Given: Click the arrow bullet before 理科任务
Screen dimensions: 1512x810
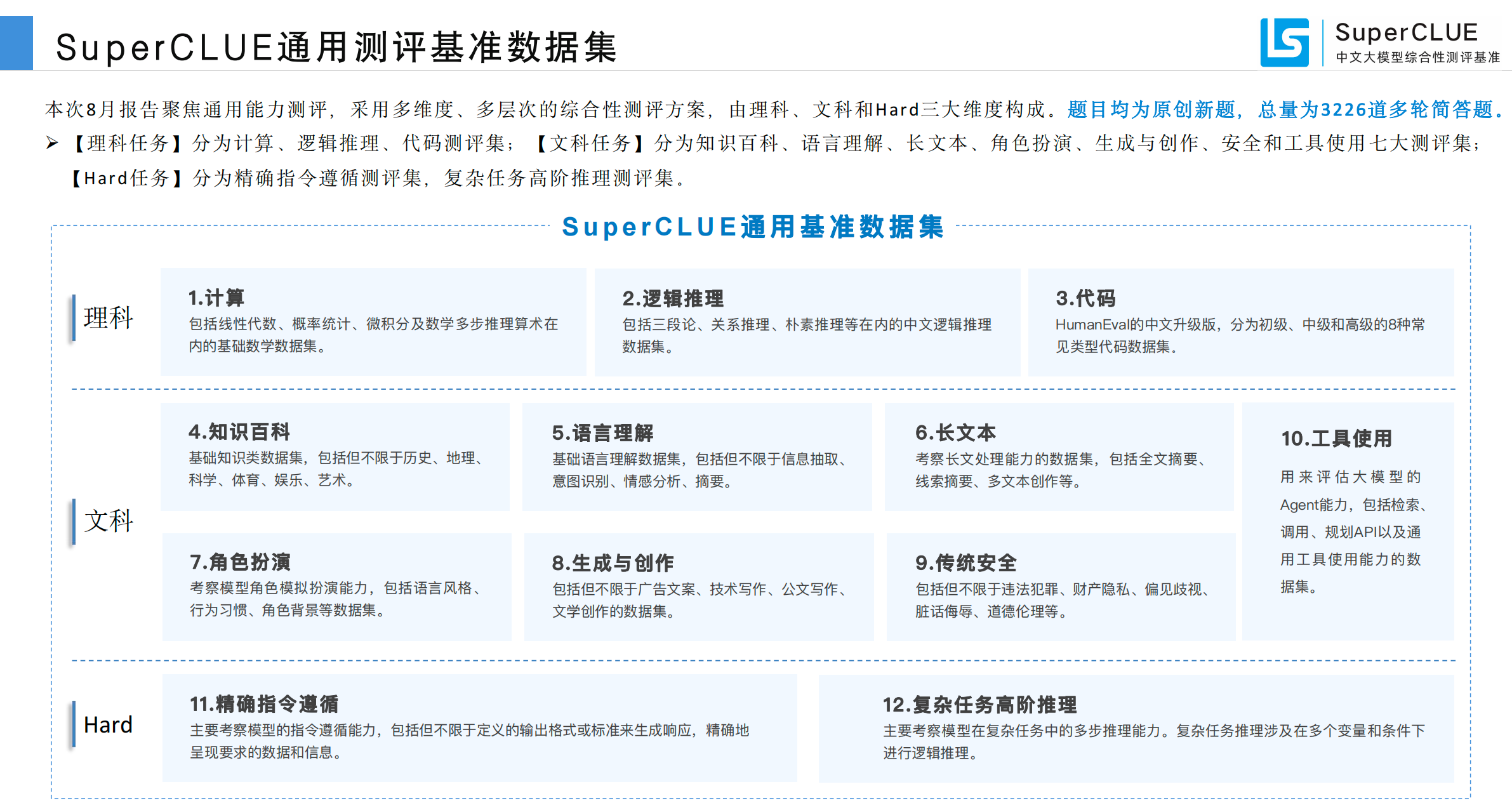Looking at the screenshot, I should 52,143.
